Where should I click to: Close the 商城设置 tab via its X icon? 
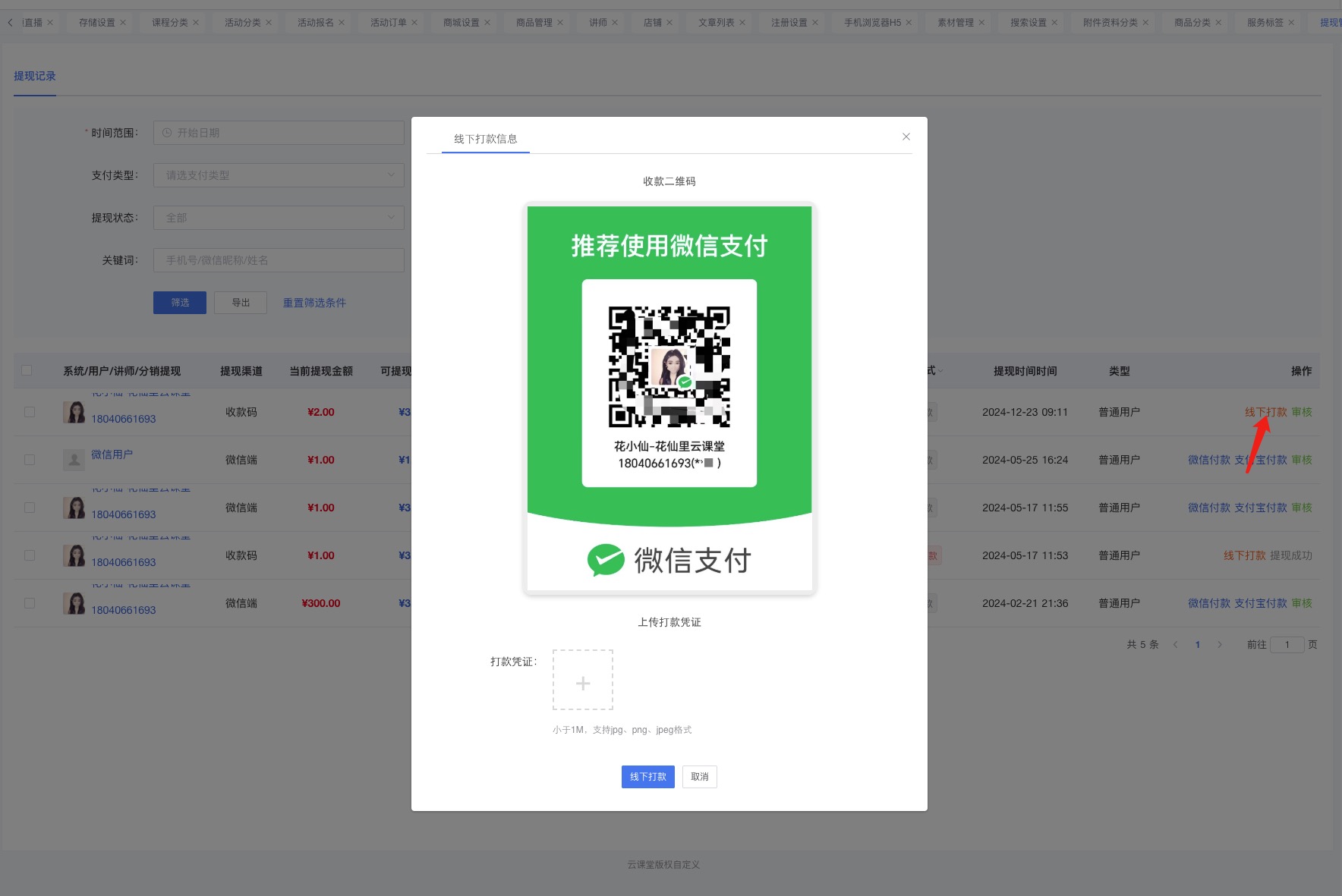pos(487,23)
